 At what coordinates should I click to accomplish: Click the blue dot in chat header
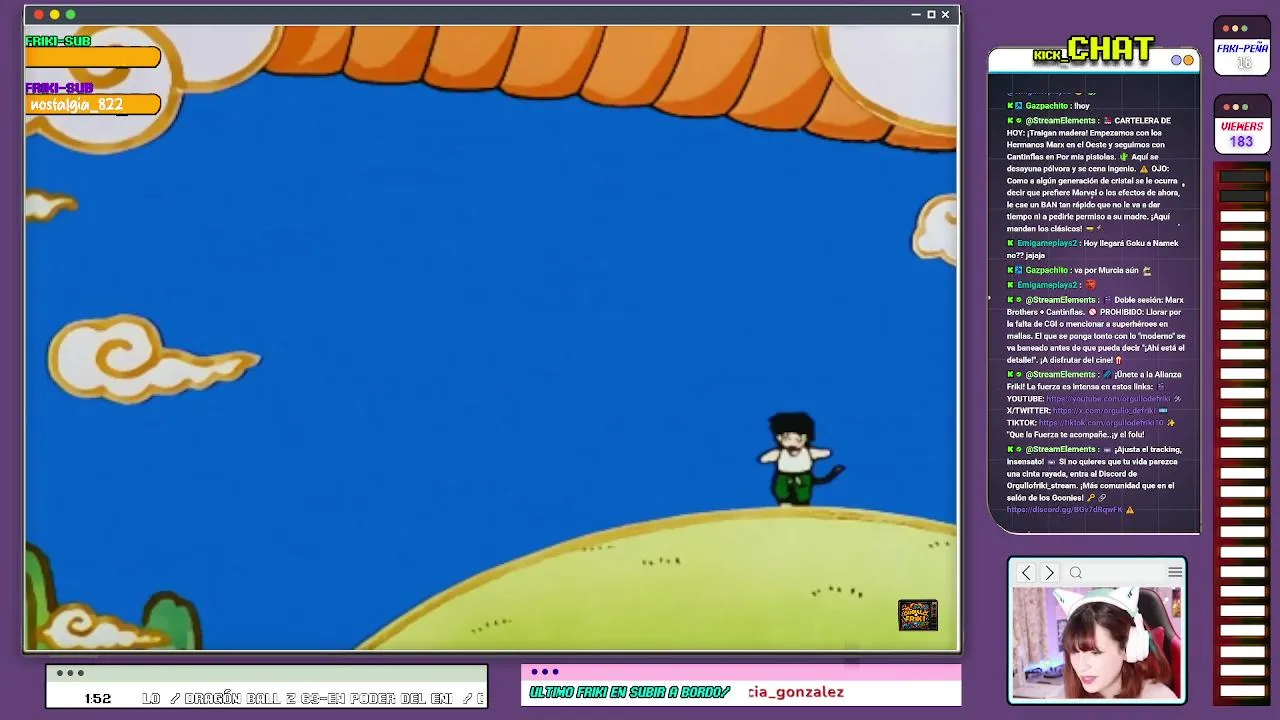1177,60
